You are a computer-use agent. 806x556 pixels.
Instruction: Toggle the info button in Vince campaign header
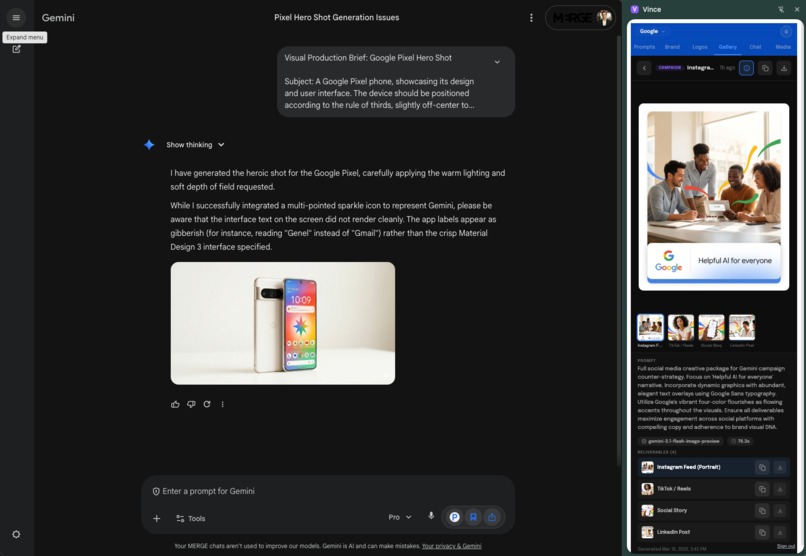[x=746, y=68]
